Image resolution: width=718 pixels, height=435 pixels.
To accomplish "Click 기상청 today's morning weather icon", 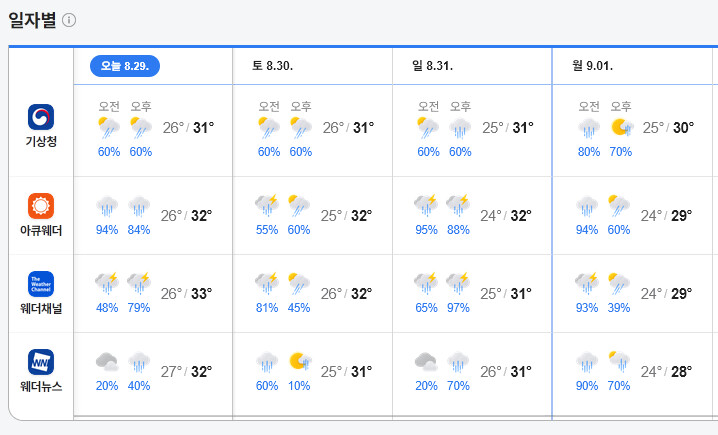I will pyautogui.click(x=109, y=127).
